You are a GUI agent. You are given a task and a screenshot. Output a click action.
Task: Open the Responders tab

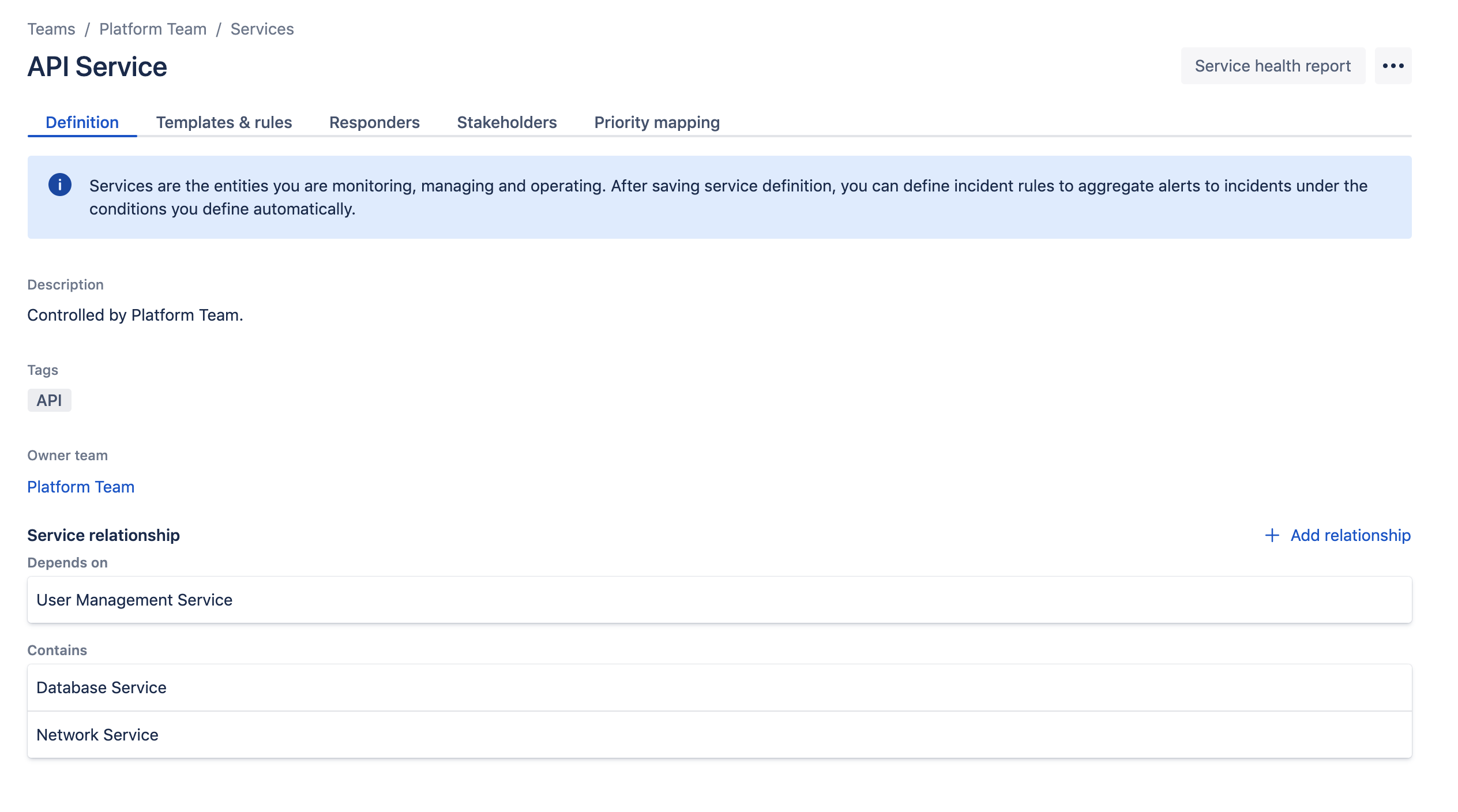[374, 122]
